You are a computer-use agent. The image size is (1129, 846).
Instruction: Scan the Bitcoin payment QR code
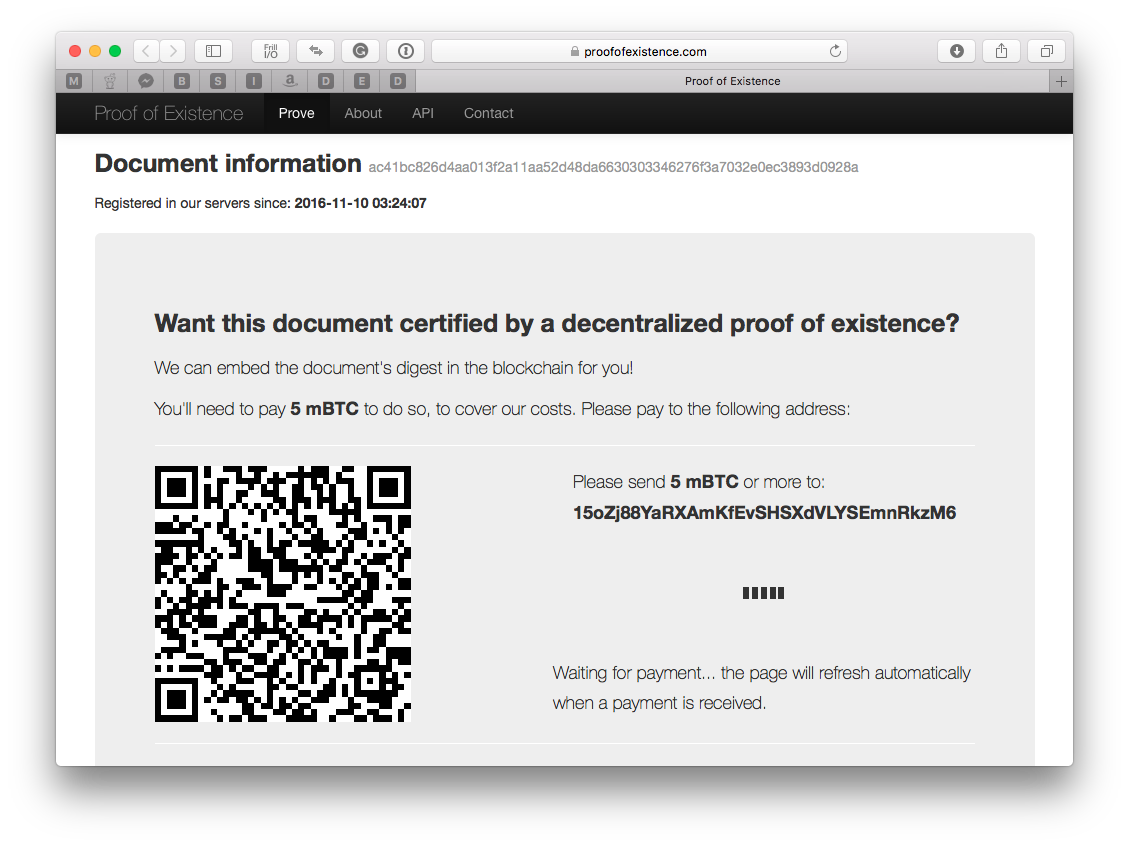coord(282,593)
